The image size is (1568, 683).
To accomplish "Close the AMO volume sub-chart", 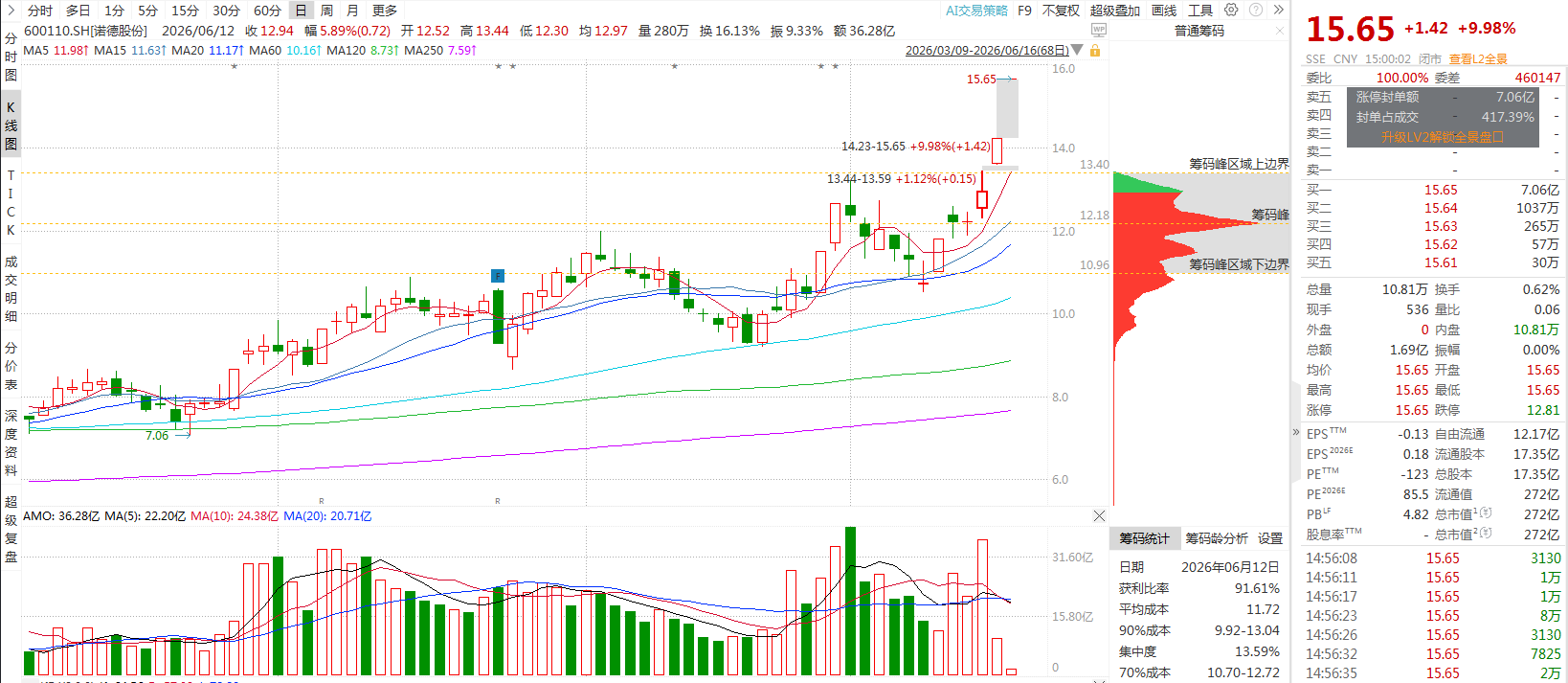I will (x=1099, y=515).
